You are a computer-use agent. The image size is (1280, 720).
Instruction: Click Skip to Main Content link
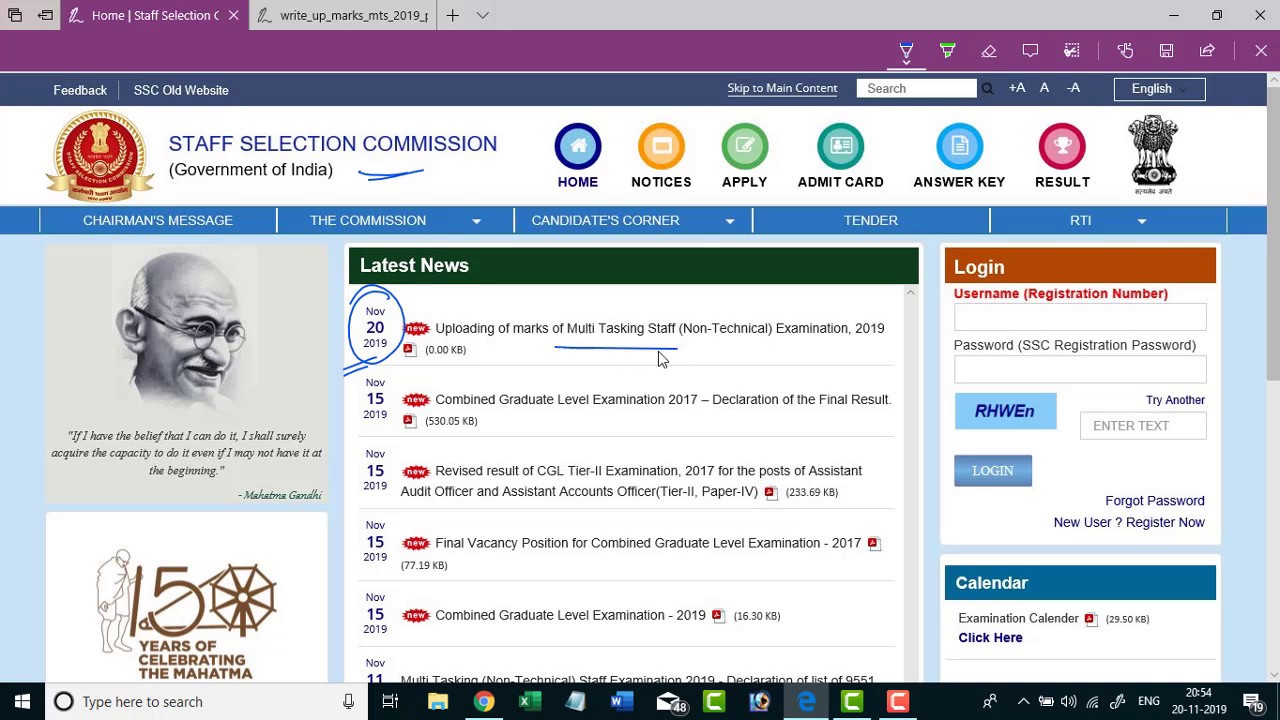[x=782, y=88]
